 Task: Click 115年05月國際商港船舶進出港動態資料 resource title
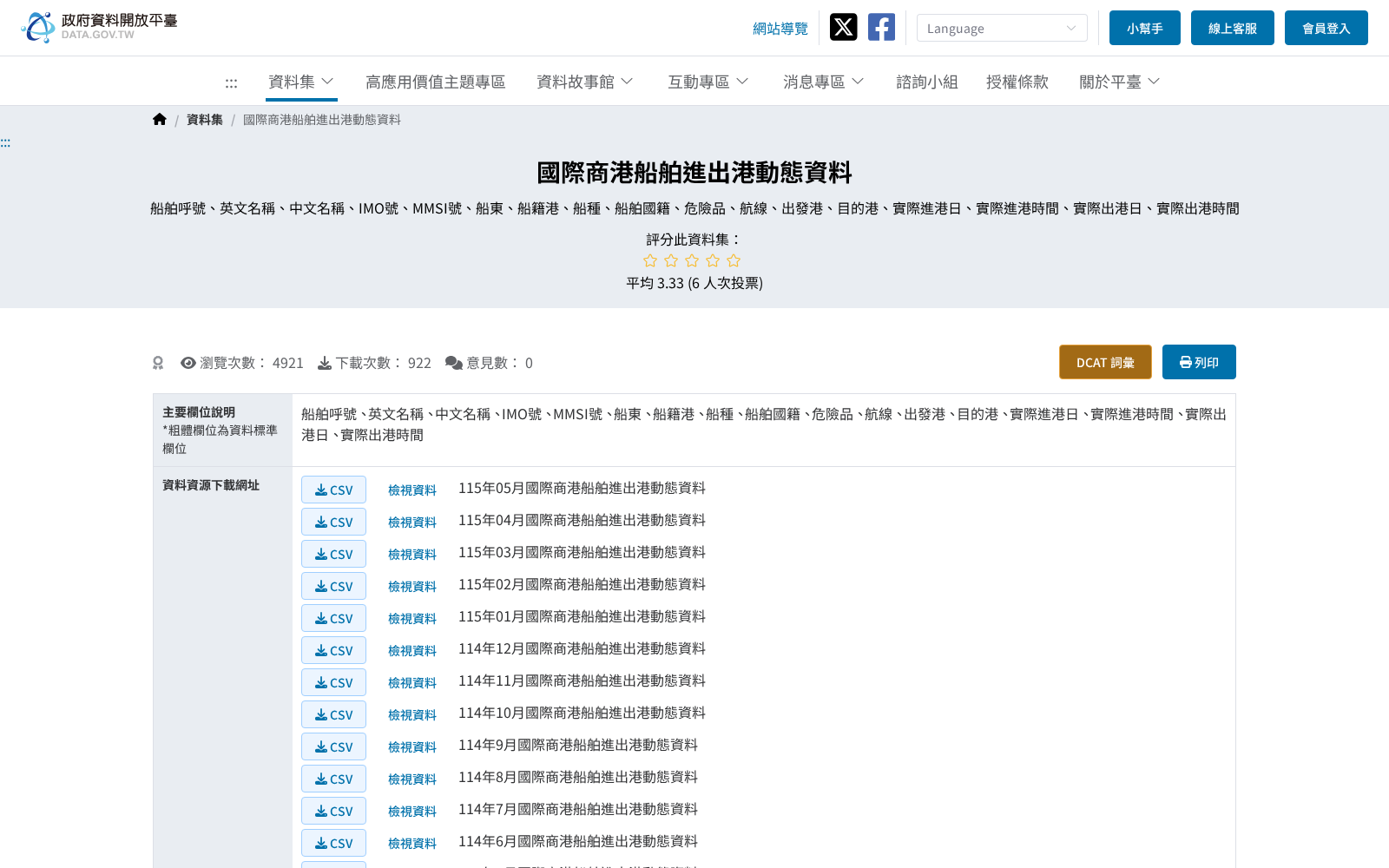pyautogui.click(x=582, y=489)
